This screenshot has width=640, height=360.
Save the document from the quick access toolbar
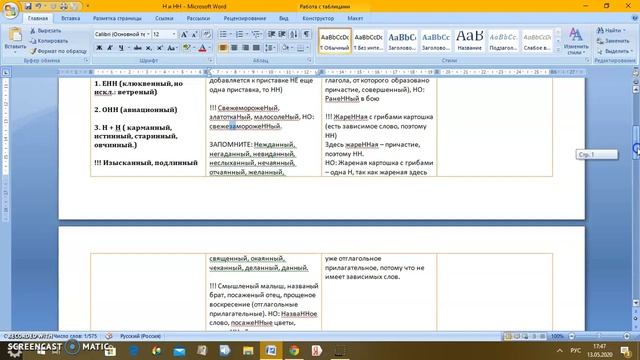[28, 6]
